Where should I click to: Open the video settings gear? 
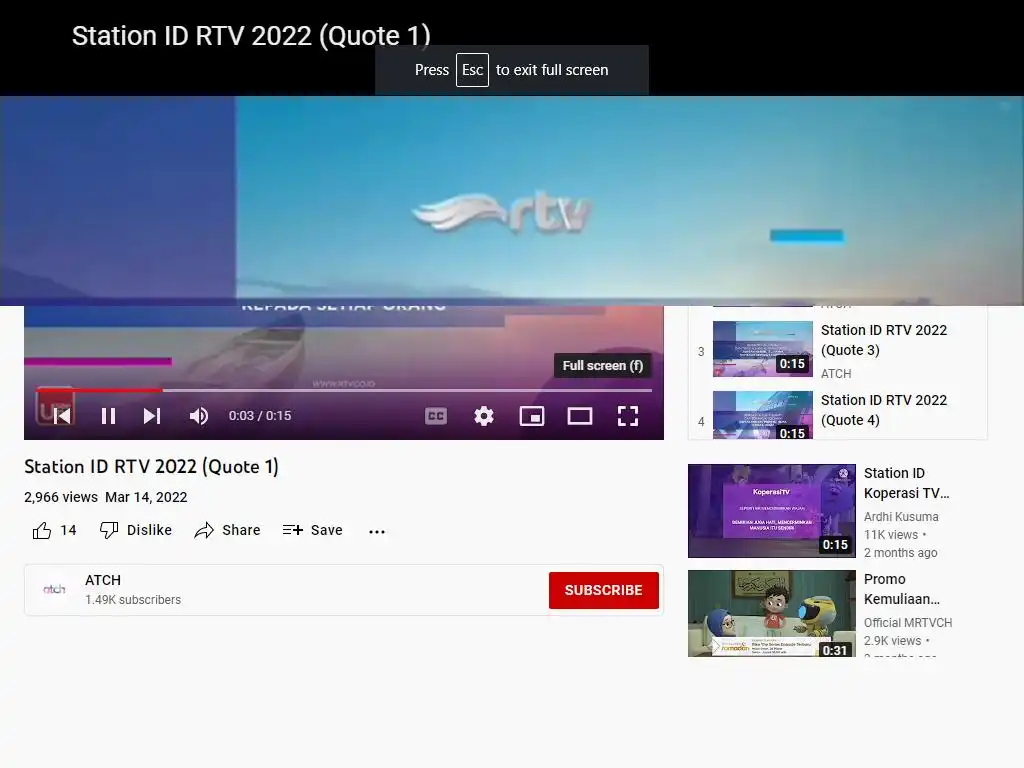point(484,416)
